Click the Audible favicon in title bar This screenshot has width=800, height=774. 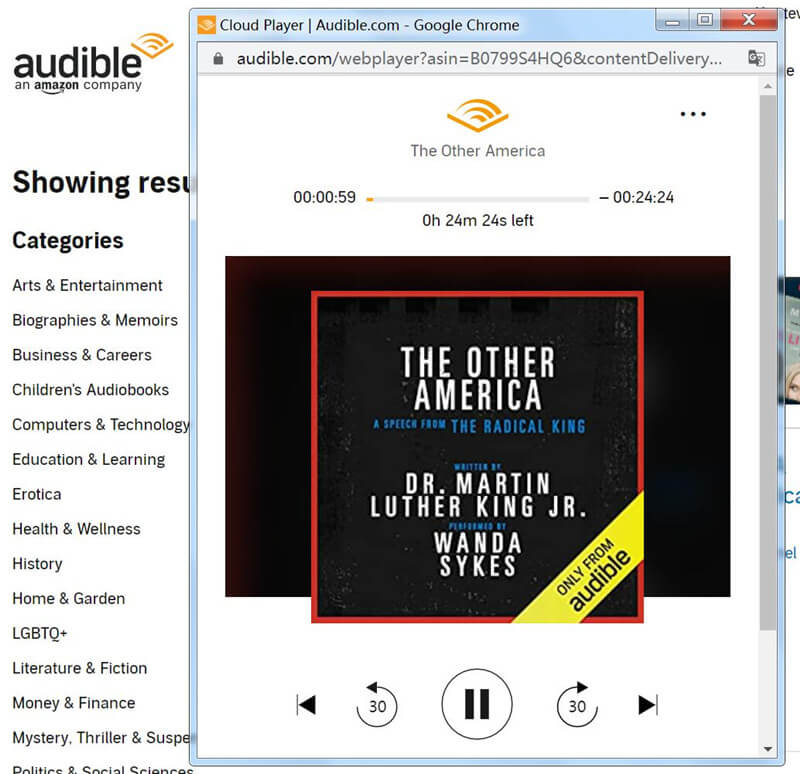click(207, 24)
